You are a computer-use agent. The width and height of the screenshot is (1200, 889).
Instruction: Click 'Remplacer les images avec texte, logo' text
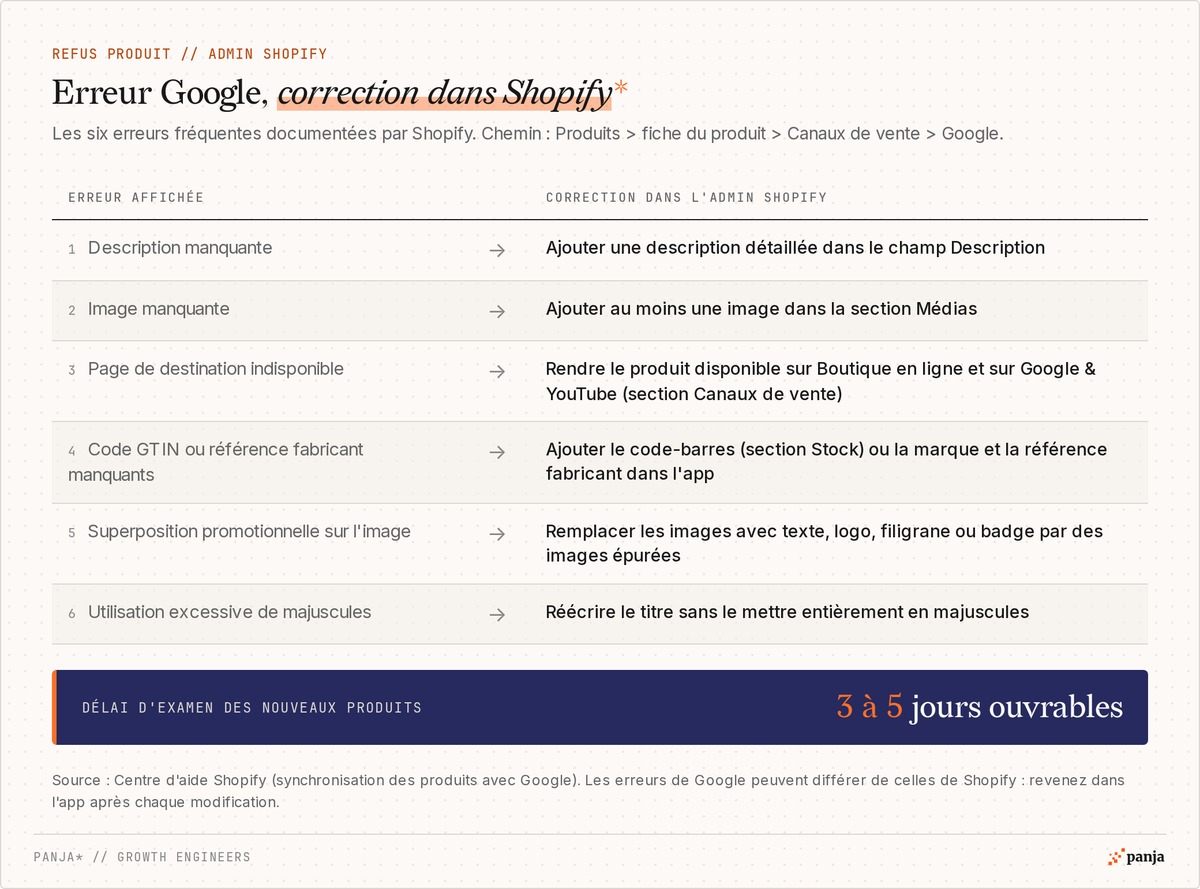(824, 543)
